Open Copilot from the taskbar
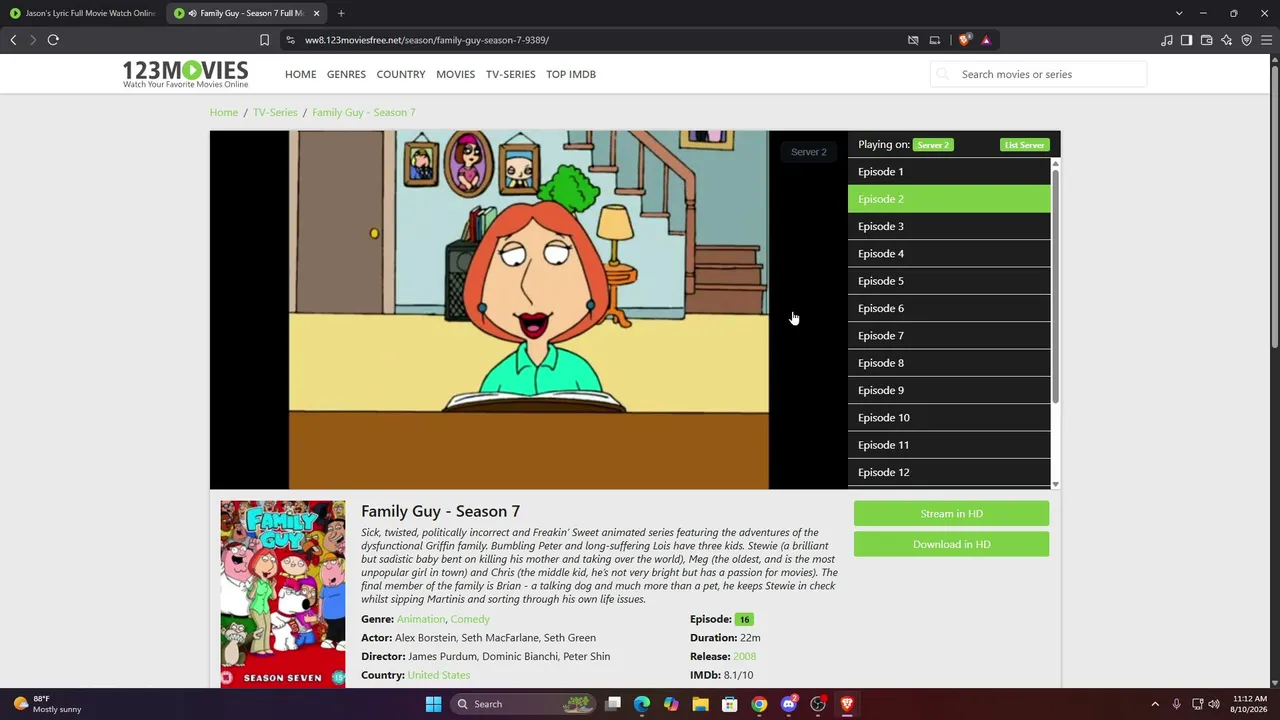Viewport: 1280px width, 720px height. point(671,704)
